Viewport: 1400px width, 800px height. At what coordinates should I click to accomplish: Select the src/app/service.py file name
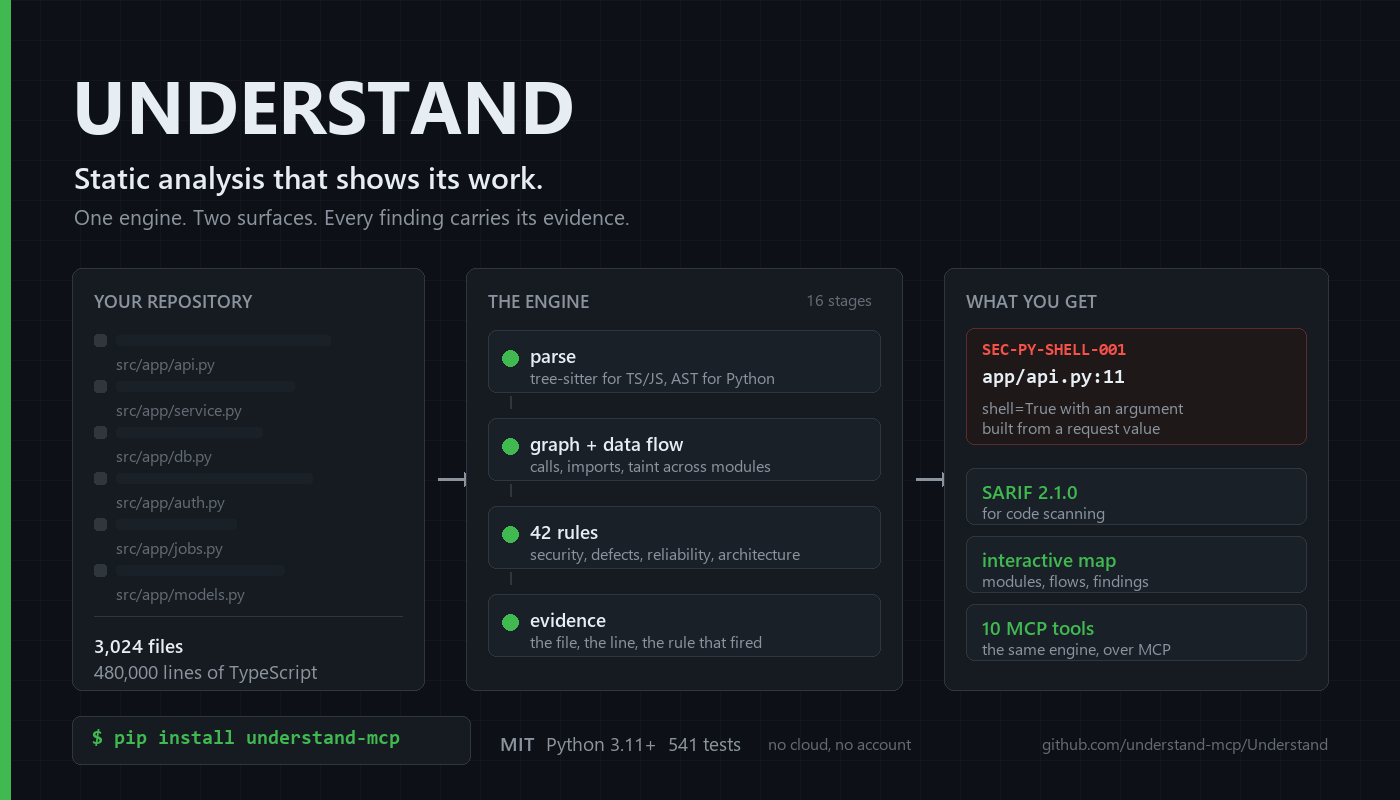pos(179,411)
